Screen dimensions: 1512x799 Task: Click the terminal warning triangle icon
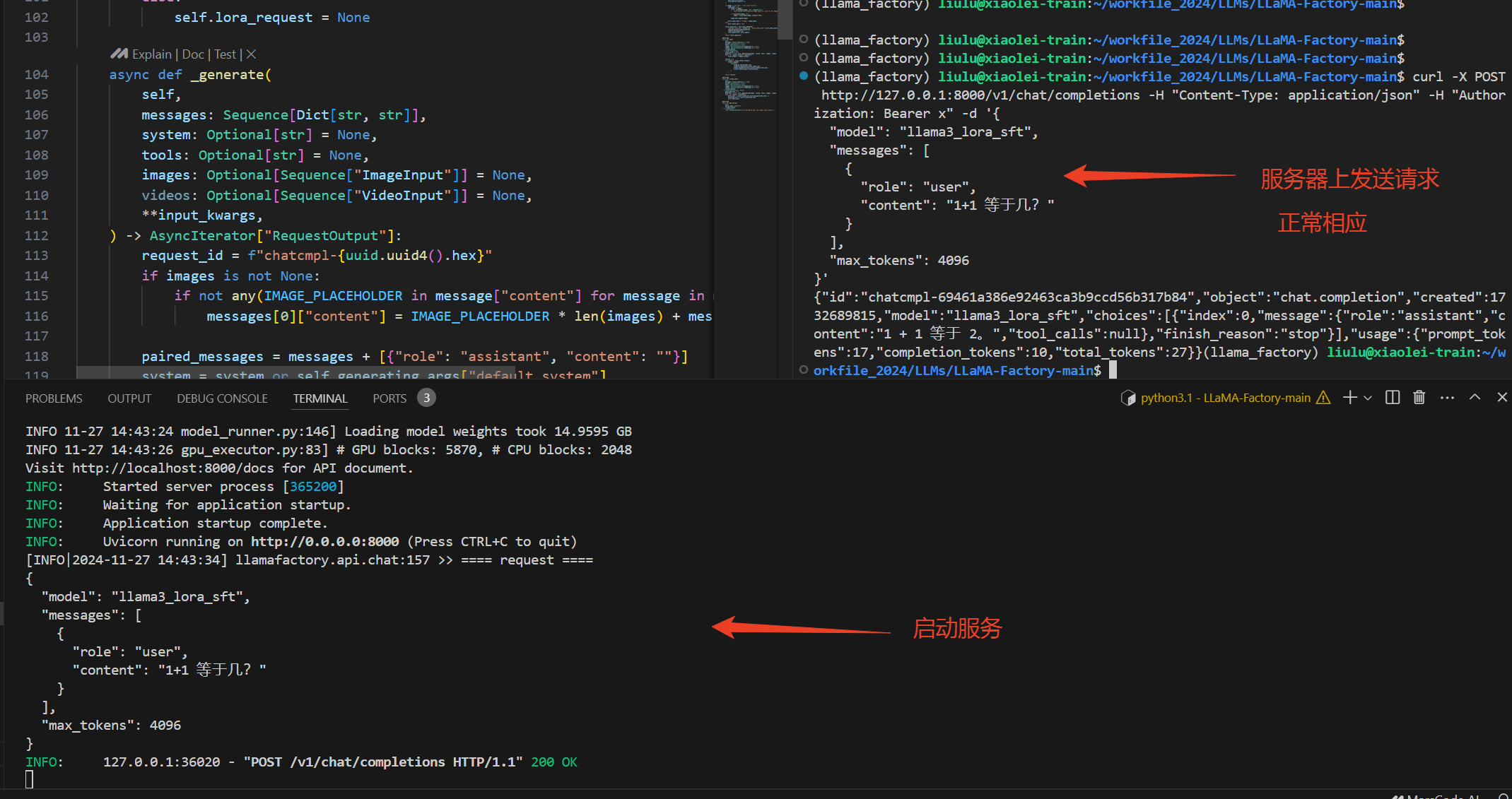click(1323, 398)
